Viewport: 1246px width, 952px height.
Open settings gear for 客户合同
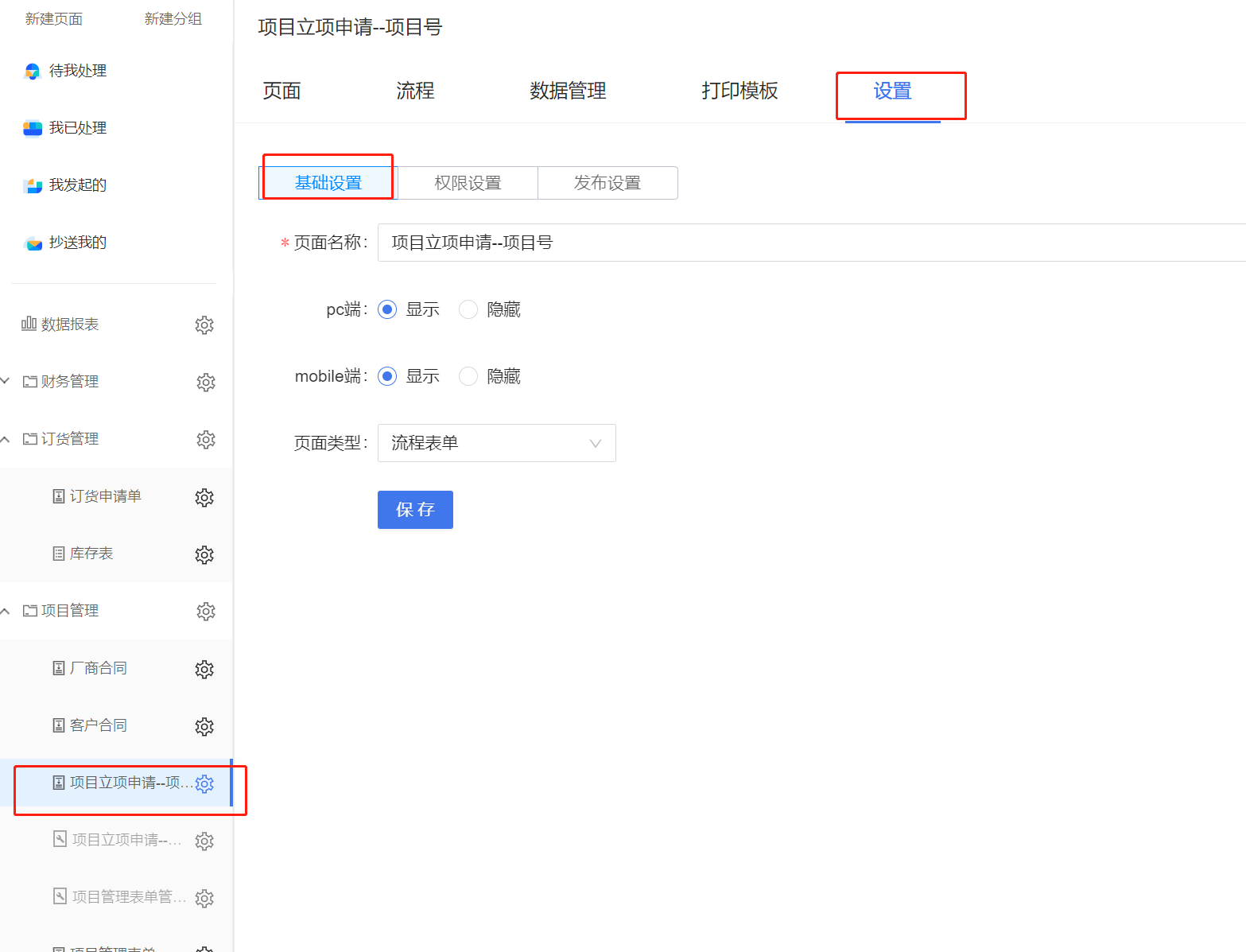click(x=204, y=726)
